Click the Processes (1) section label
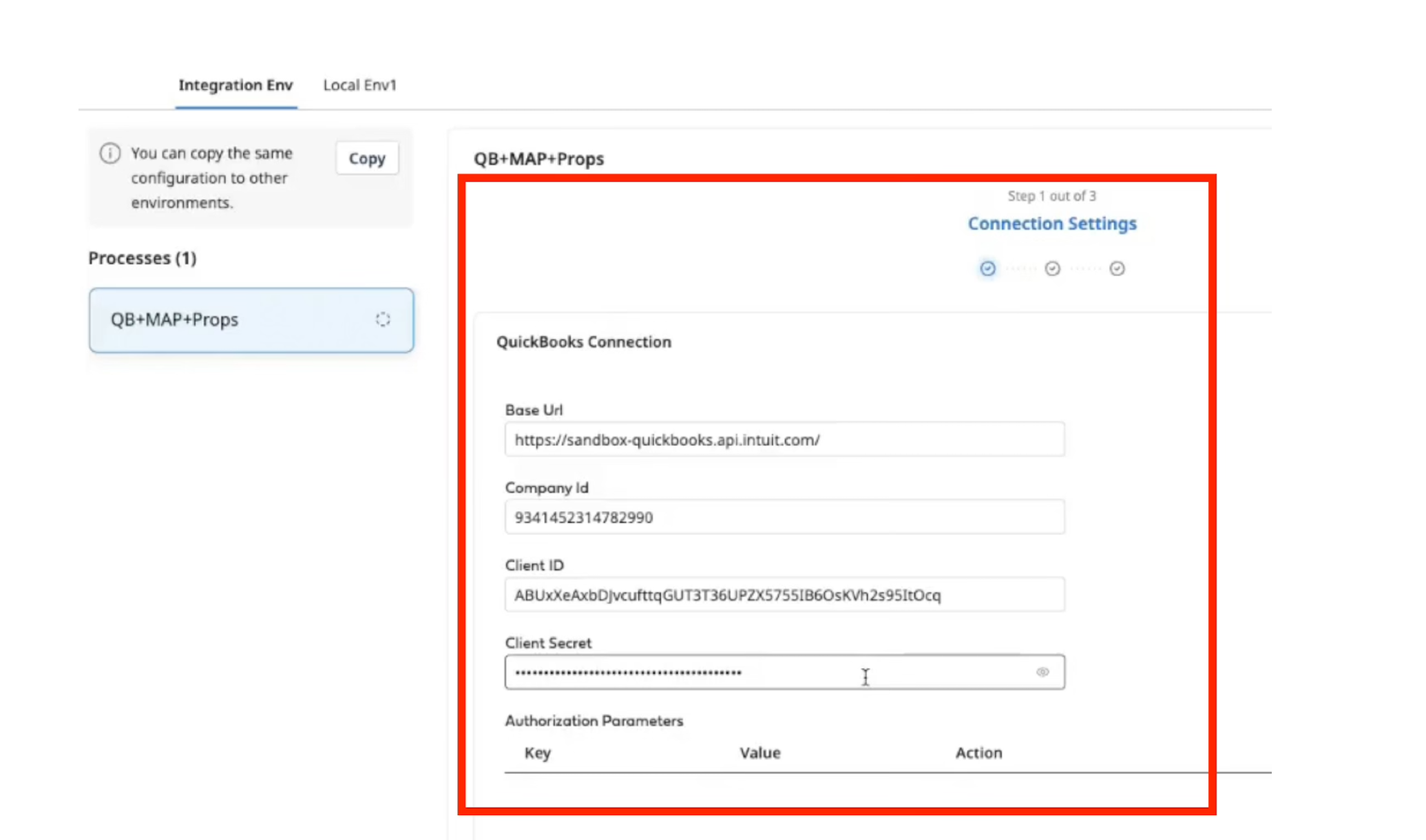Viewport: 1426px width, 840px height. [142, 258]
